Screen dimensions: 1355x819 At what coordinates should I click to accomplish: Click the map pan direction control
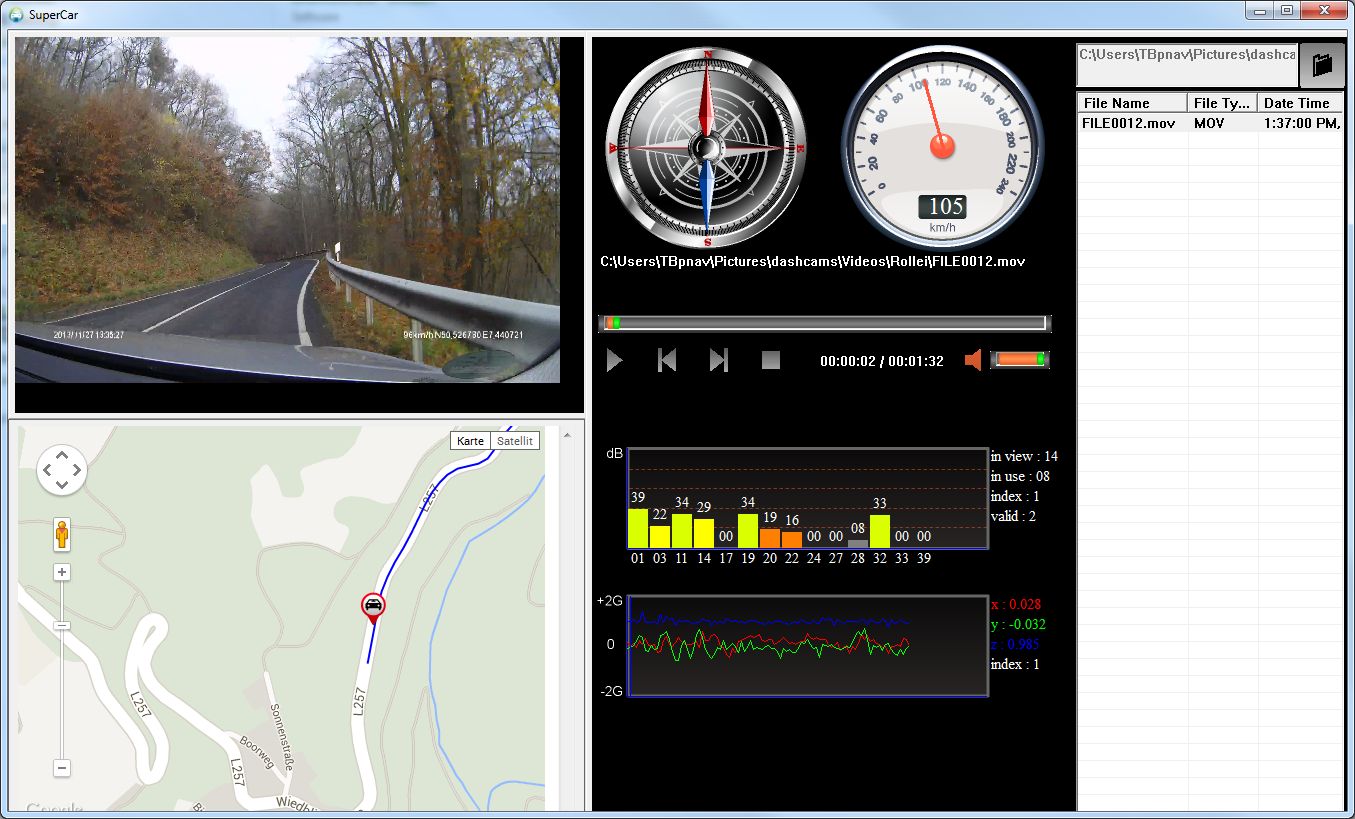click(62, 470)
